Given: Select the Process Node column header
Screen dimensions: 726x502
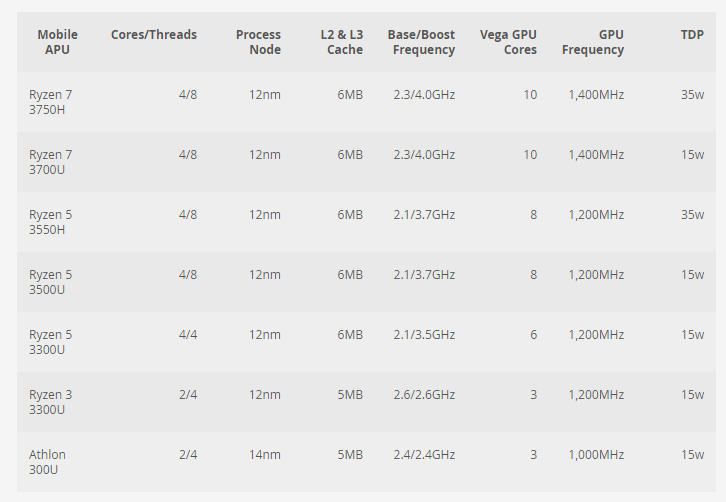Looking at the screenshot, I should click(258, 42).
